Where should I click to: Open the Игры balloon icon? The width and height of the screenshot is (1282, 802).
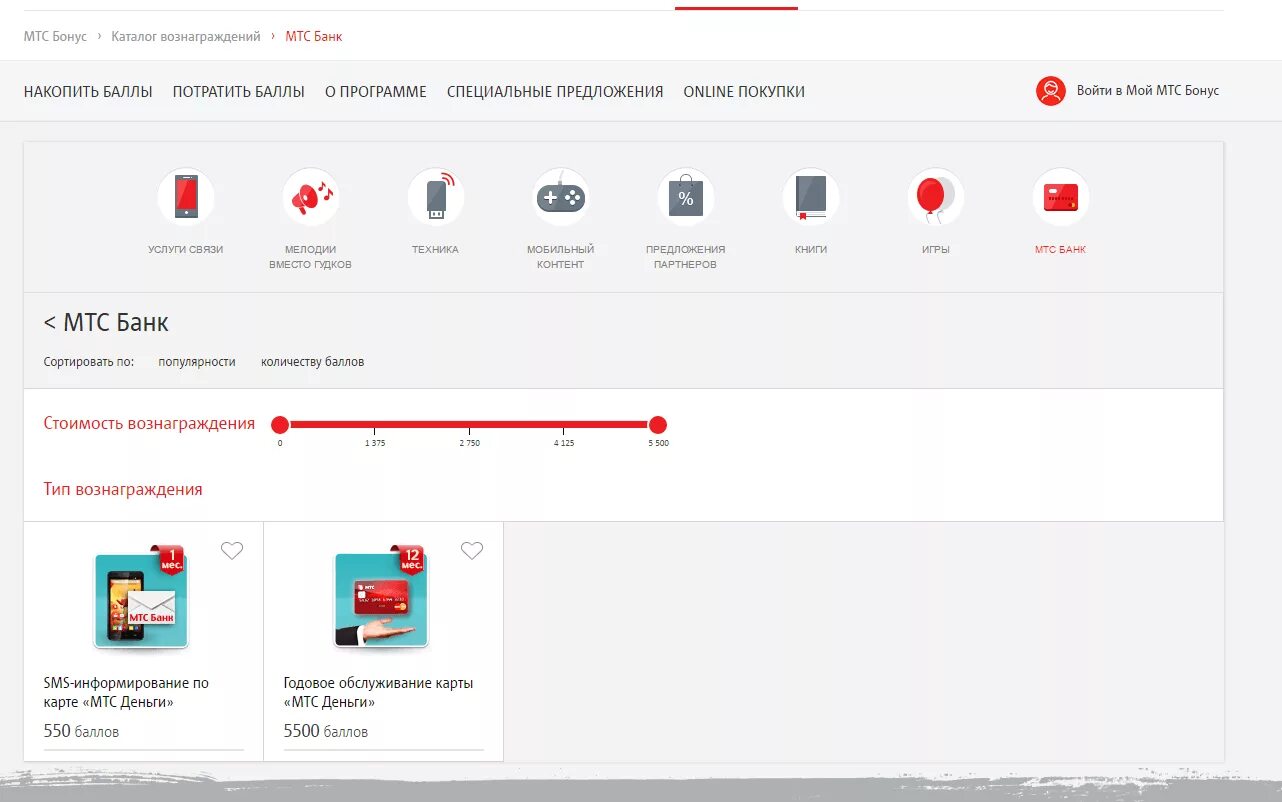point(936,196)
